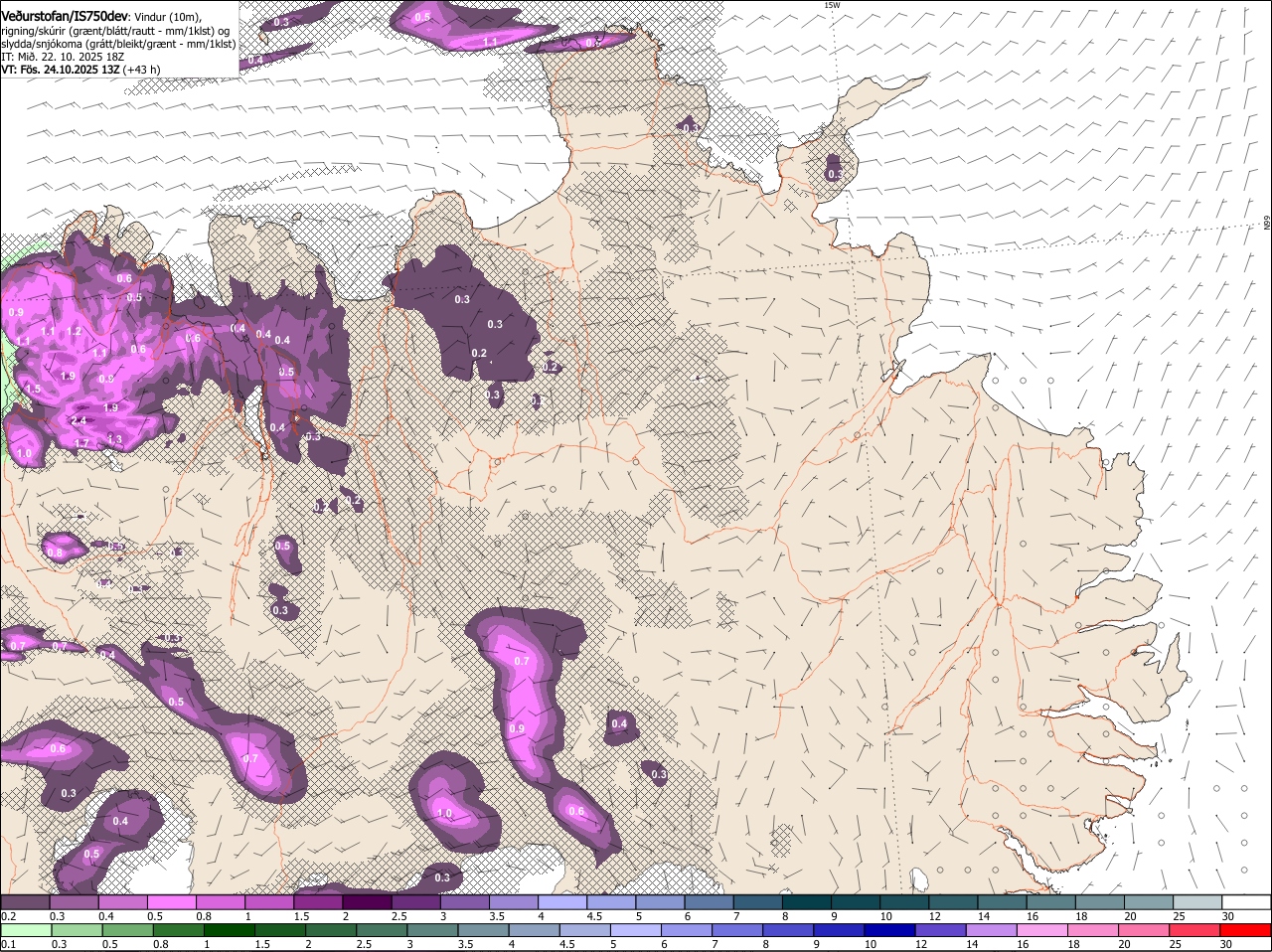Click the 'VT: Fös. 24.10.2025 13Z' valid-time line

pos(61,70)
